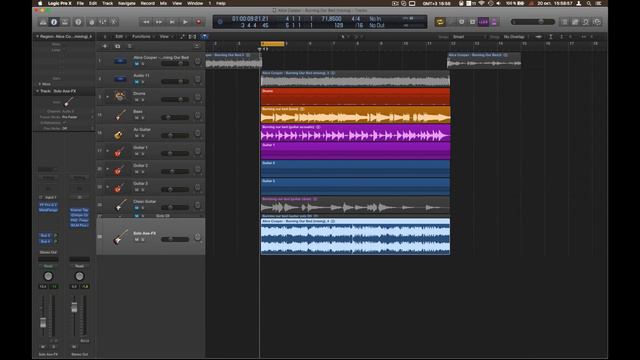Viewport: 640px width, 360px height.
Task: Open the Drag dropdown set to No Overlap
Action: point(516,37)
